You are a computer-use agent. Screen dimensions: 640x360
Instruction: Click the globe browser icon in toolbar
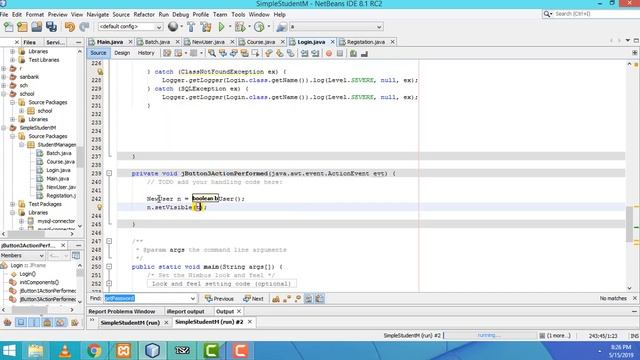[x=173, y=27]
